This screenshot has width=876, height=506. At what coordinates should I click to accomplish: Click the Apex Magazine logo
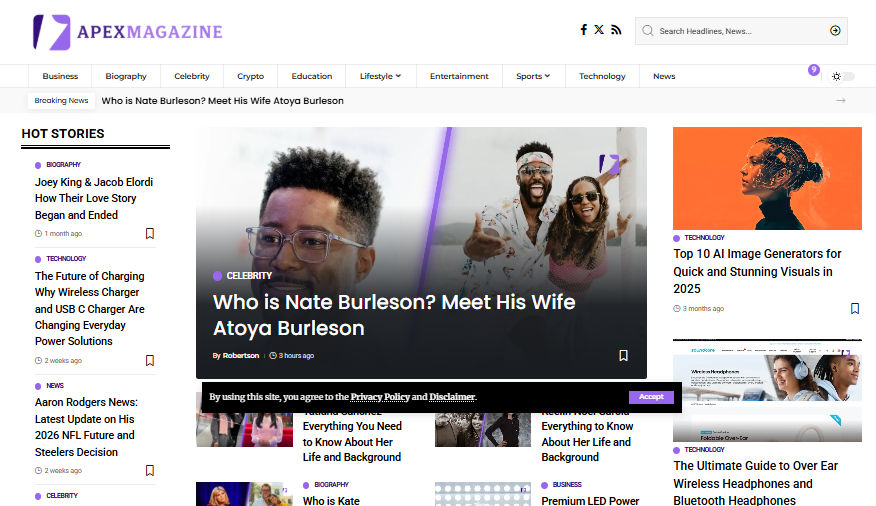click(x=127, y=32)
